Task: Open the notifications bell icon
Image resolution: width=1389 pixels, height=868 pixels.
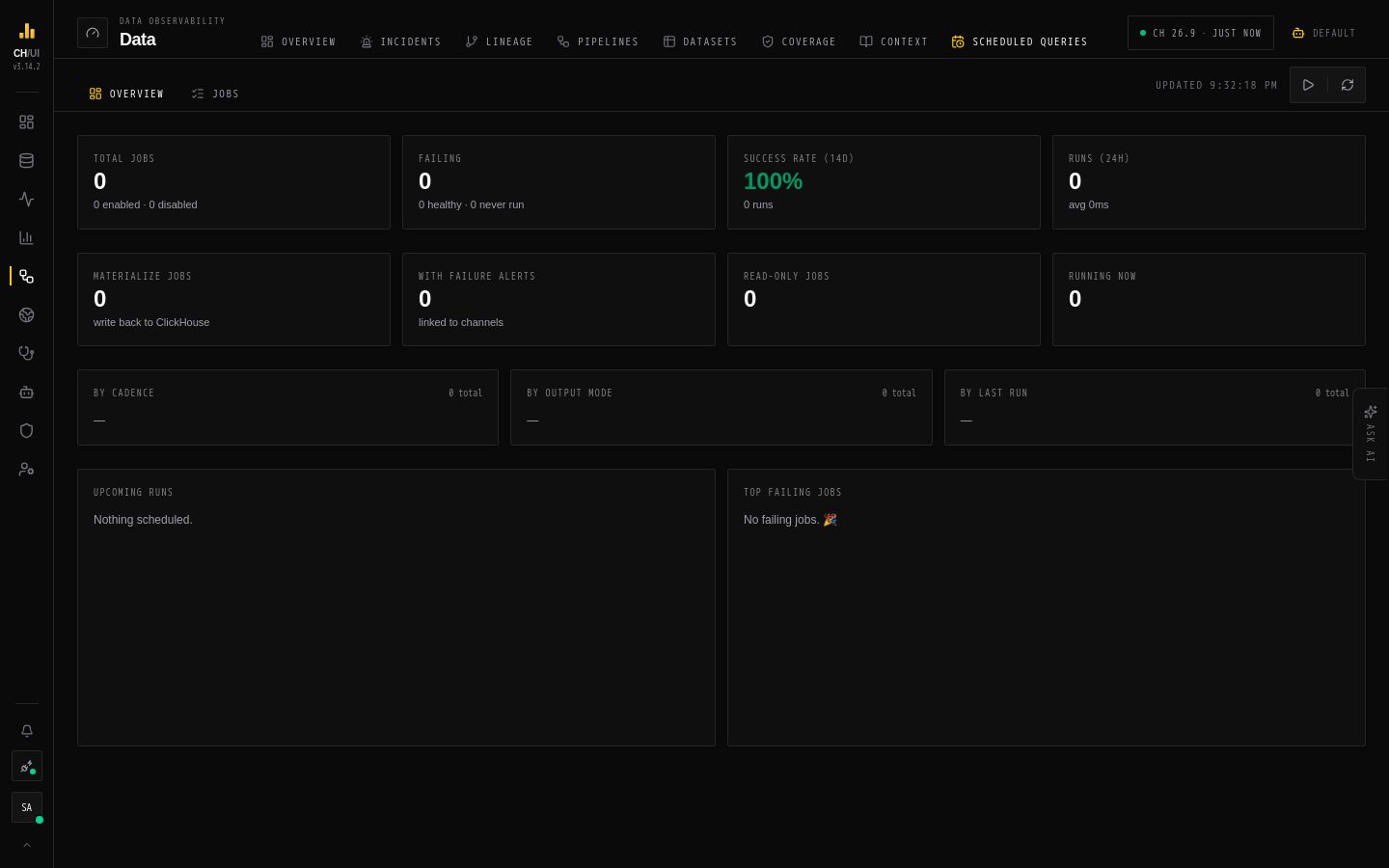Action: pos(27,731)
